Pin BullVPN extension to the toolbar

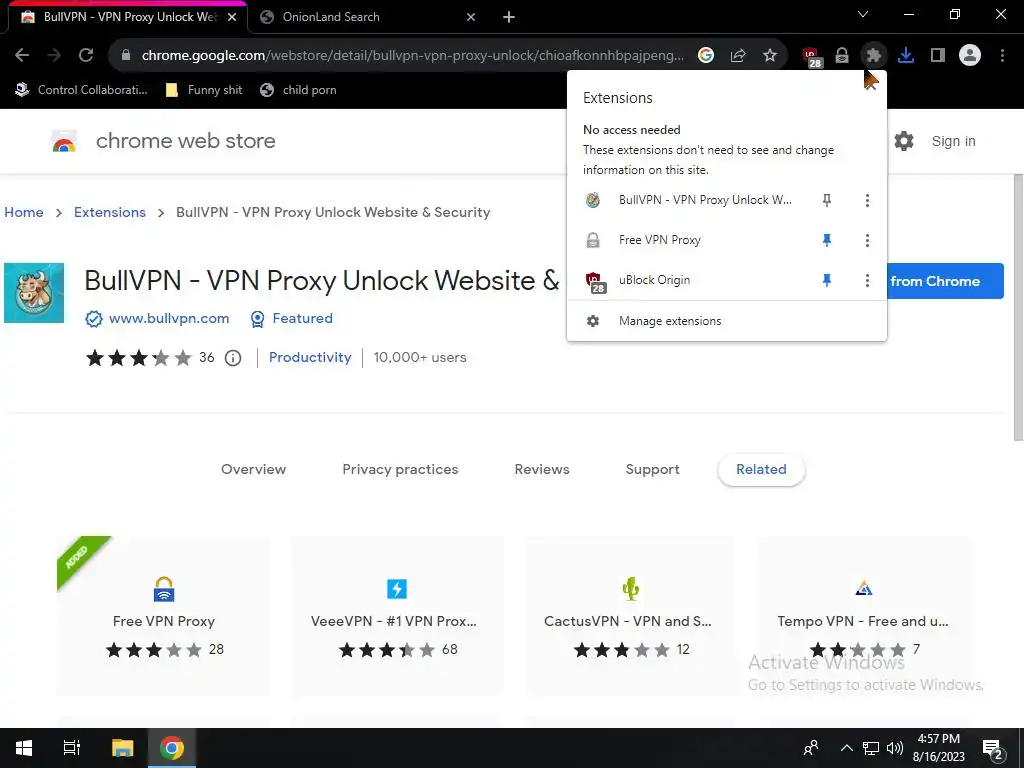point(827,200)
